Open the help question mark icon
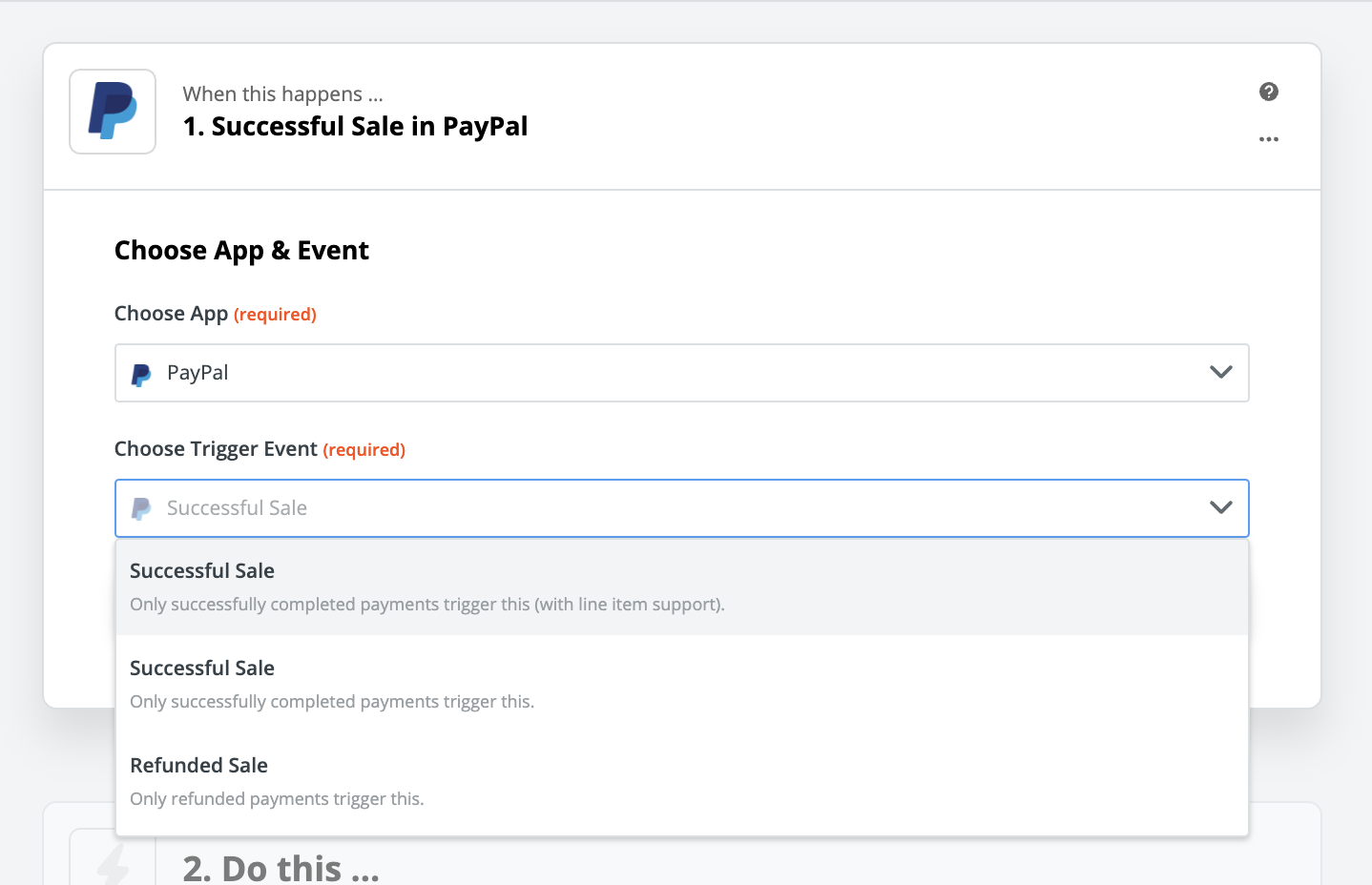Image resolution: width=1372 pixels, height=885 pixels. (1269, 92)
